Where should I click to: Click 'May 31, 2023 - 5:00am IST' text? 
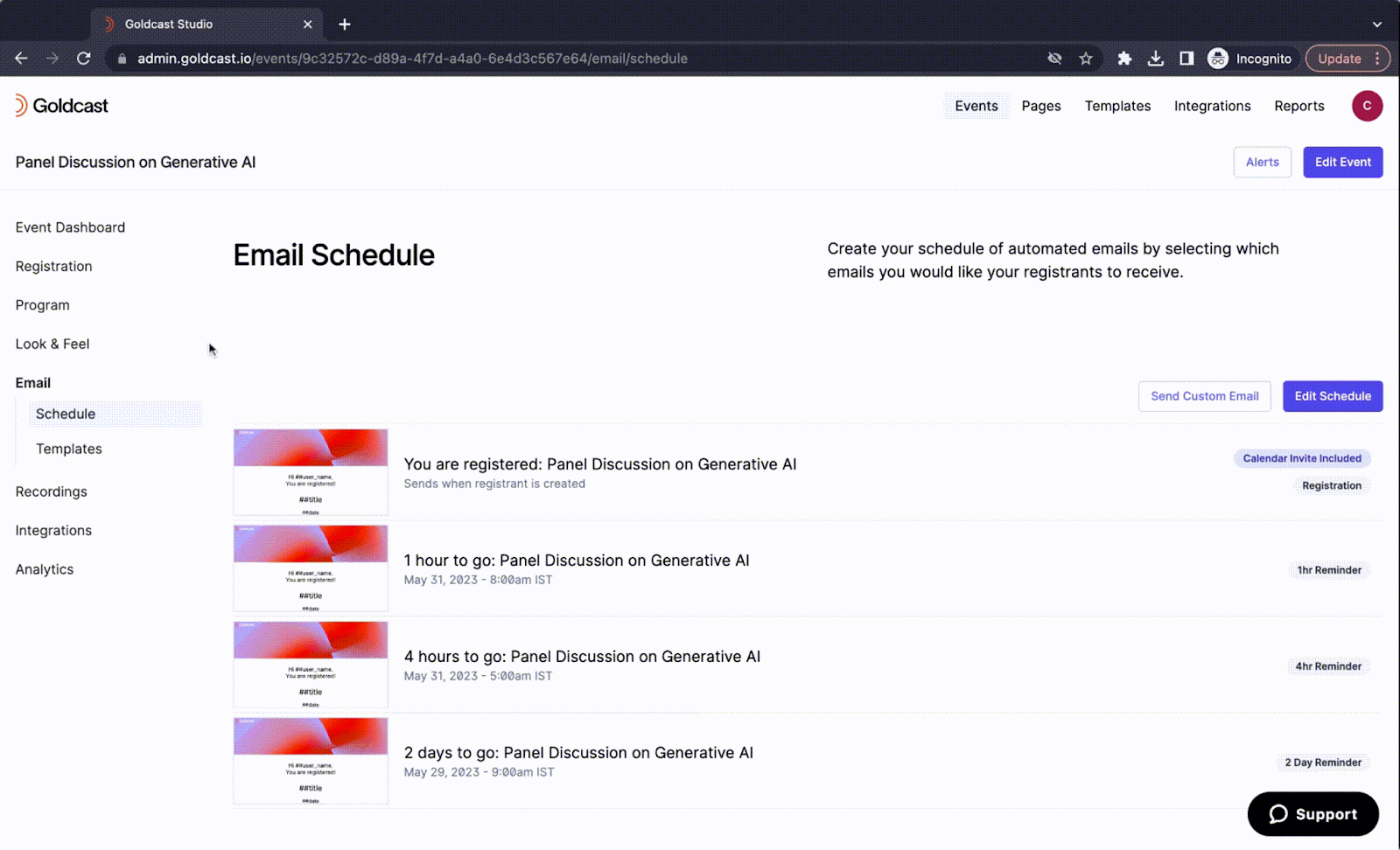click(478, 676)
